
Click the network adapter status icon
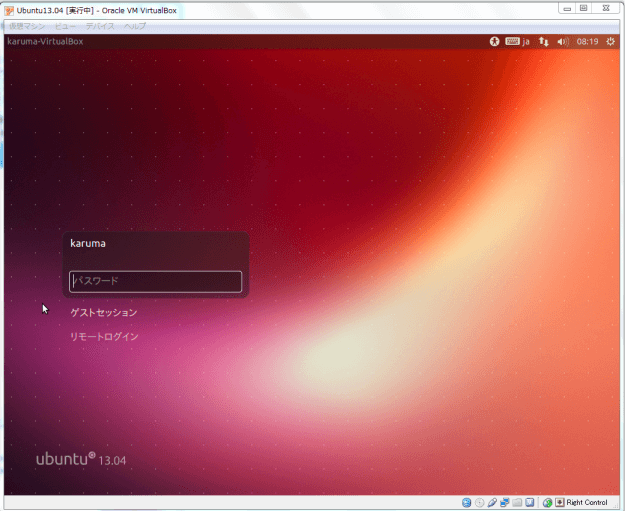505,502
